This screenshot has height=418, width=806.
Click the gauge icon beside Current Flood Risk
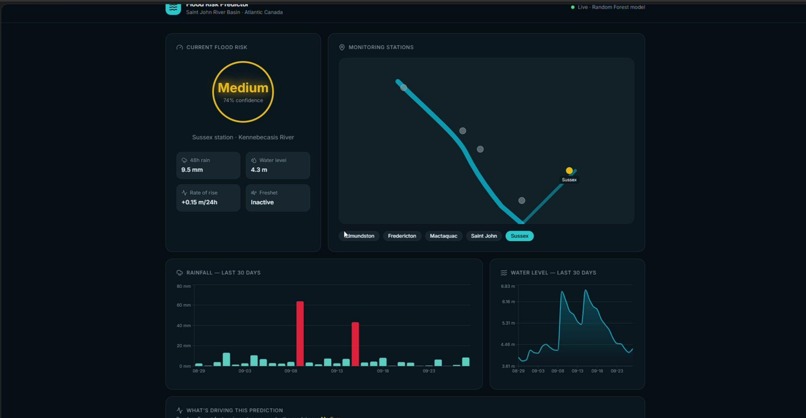[x=179, y=47]
